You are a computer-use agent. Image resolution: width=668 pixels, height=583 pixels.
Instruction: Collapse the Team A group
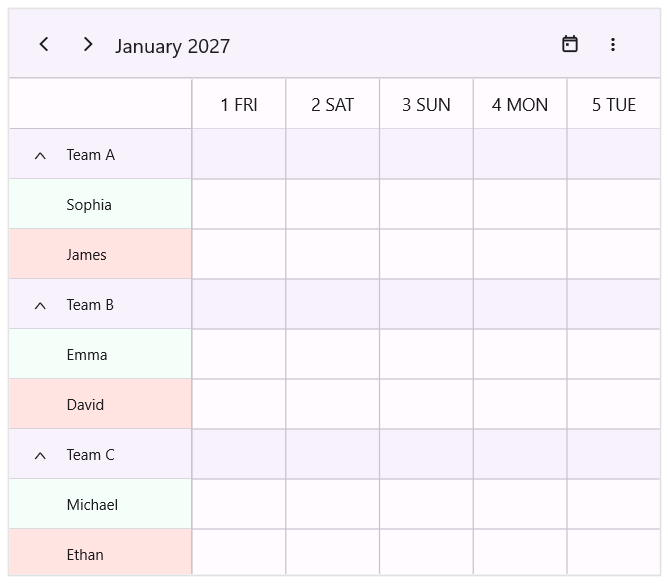coord(40,156)
